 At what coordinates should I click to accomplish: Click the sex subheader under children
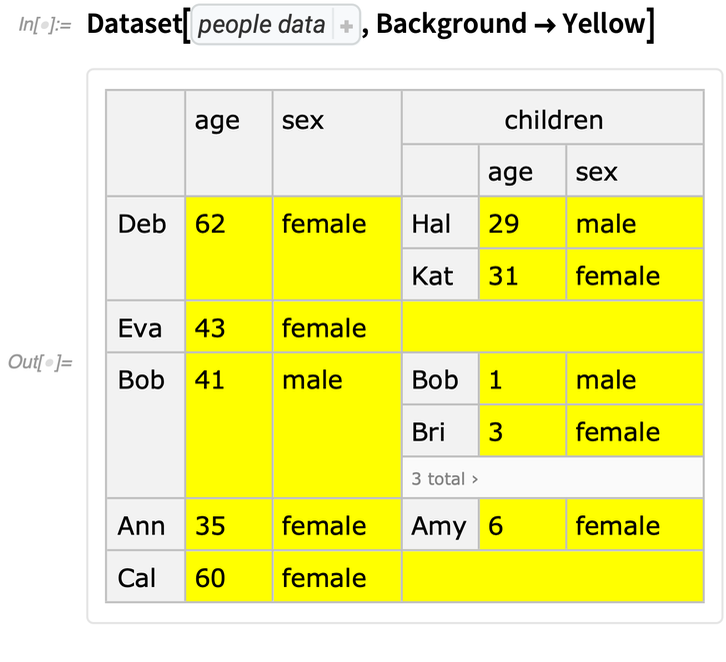click(597, 172)
